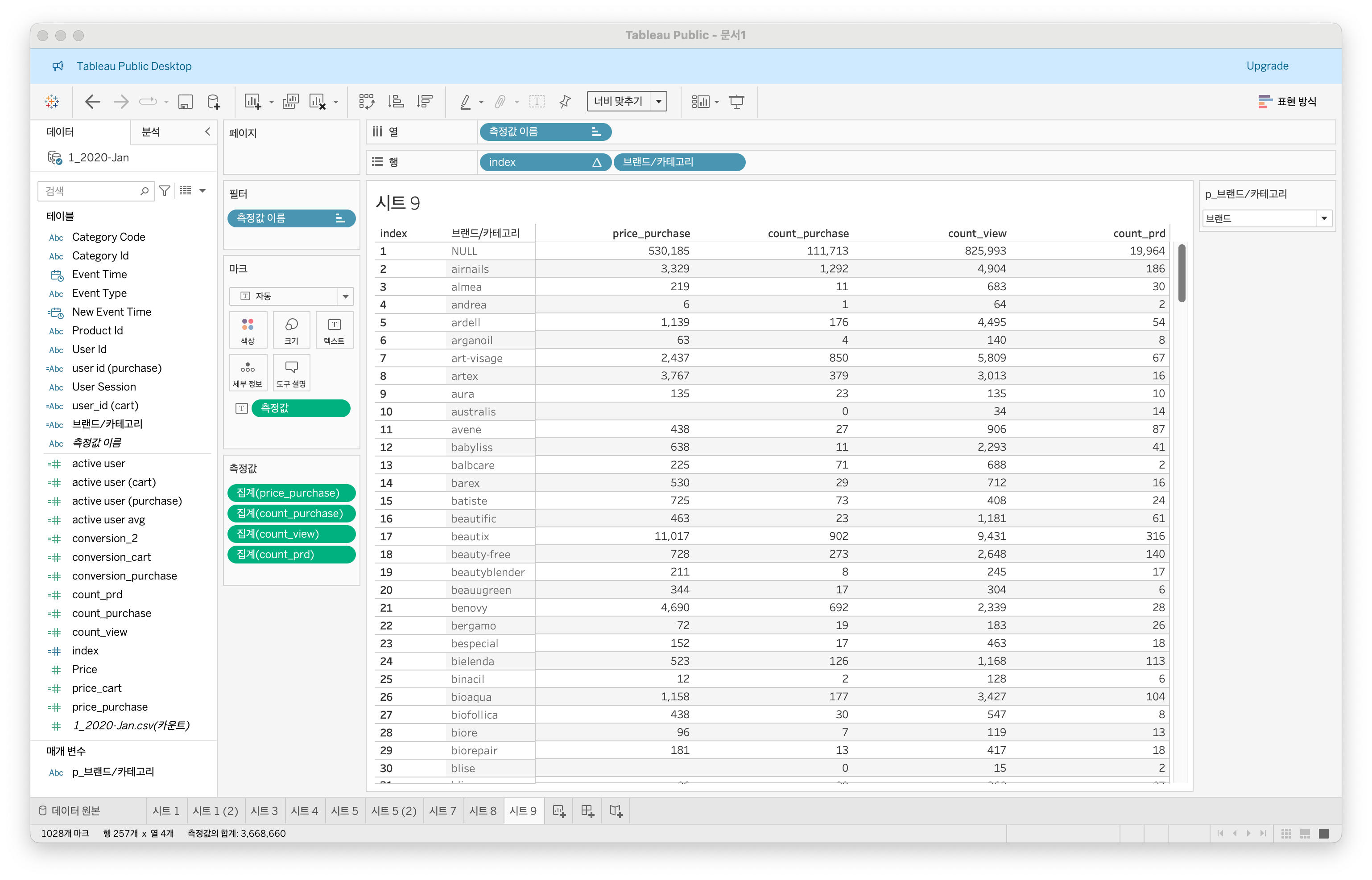Click the Add new data source icon
The image size is (1372, 880).
[x=213, y=102]
